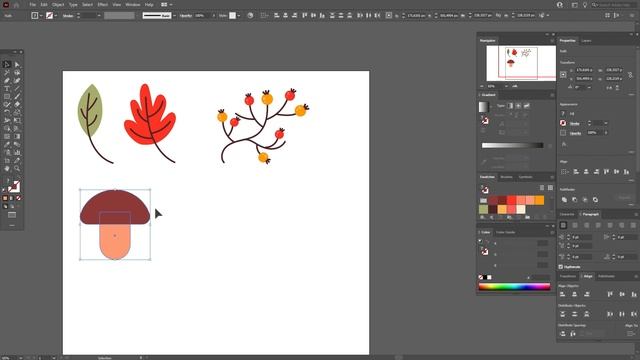Image resolution: width=640 pixels, height=360 pixels.
Task: Select the Line Segment tool
Action: pos(17,89)
